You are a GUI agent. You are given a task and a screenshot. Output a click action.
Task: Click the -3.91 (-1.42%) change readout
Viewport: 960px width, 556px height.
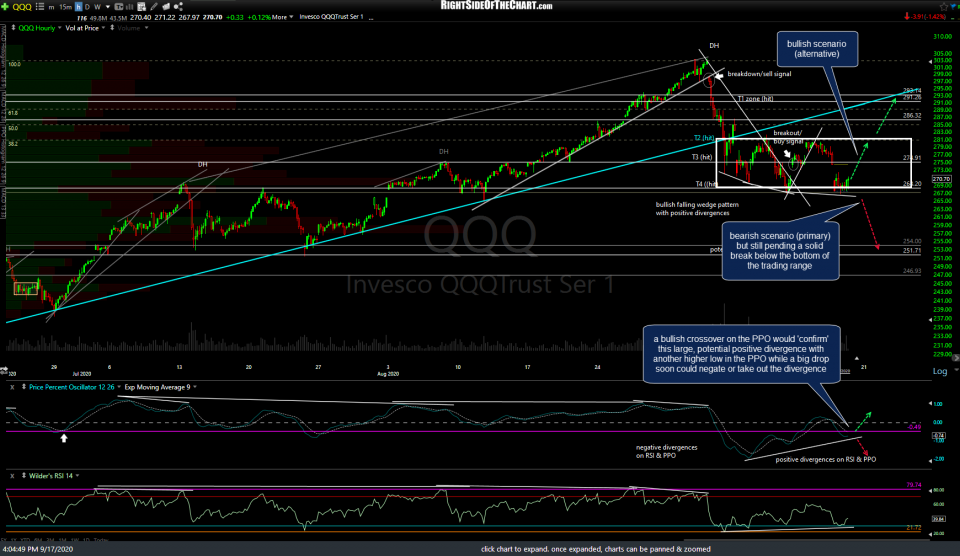click(929, 17)
